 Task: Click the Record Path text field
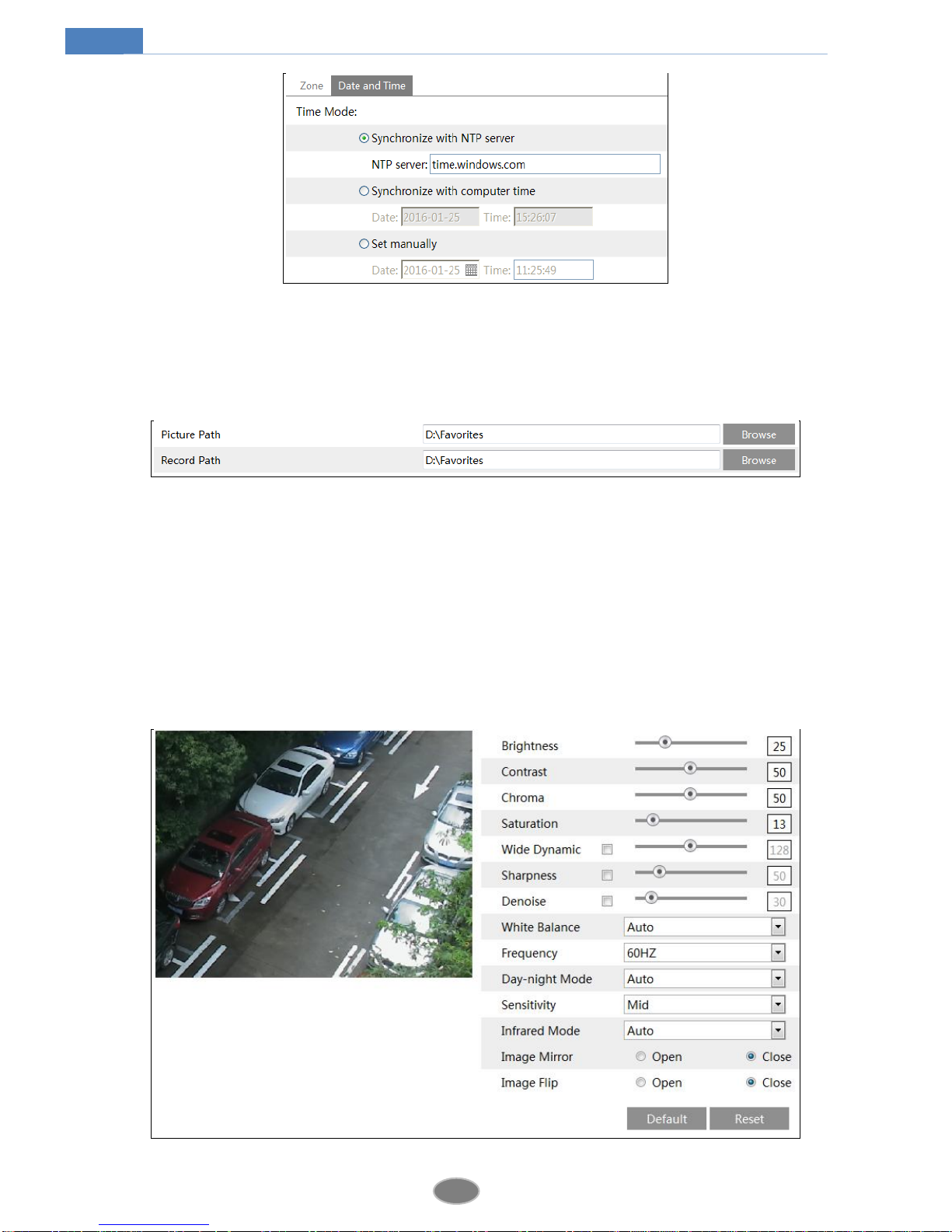571,460
